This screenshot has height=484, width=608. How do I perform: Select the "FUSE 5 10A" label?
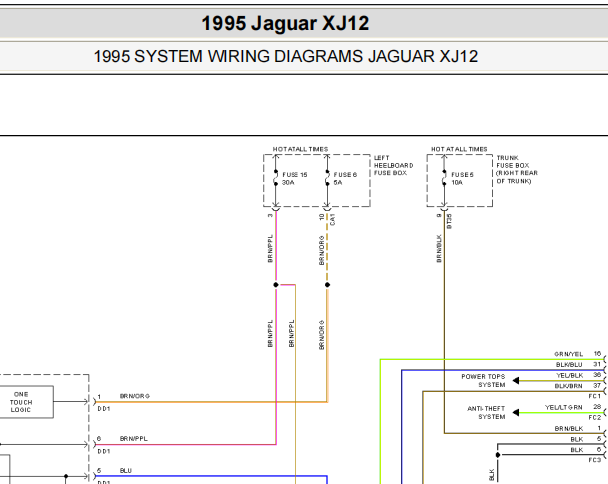pyautogui.click(x=462, y=178)
